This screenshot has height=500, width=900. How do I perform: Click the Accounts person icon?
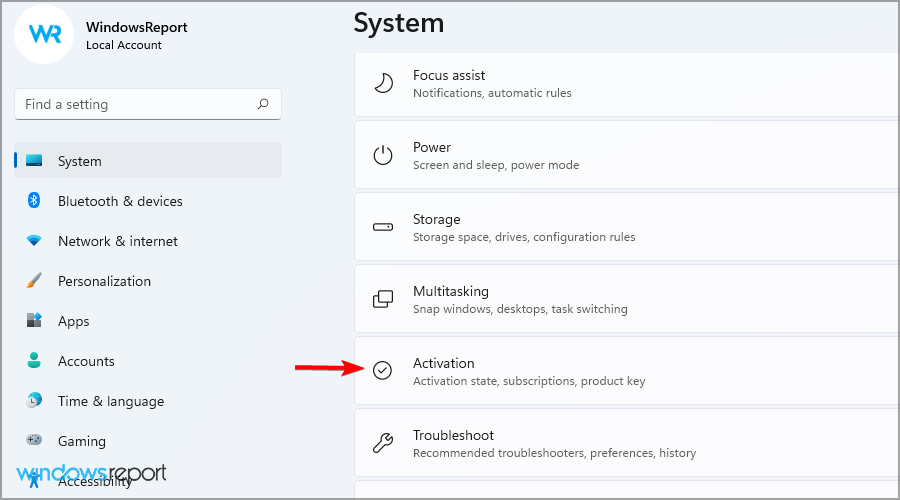34,361
